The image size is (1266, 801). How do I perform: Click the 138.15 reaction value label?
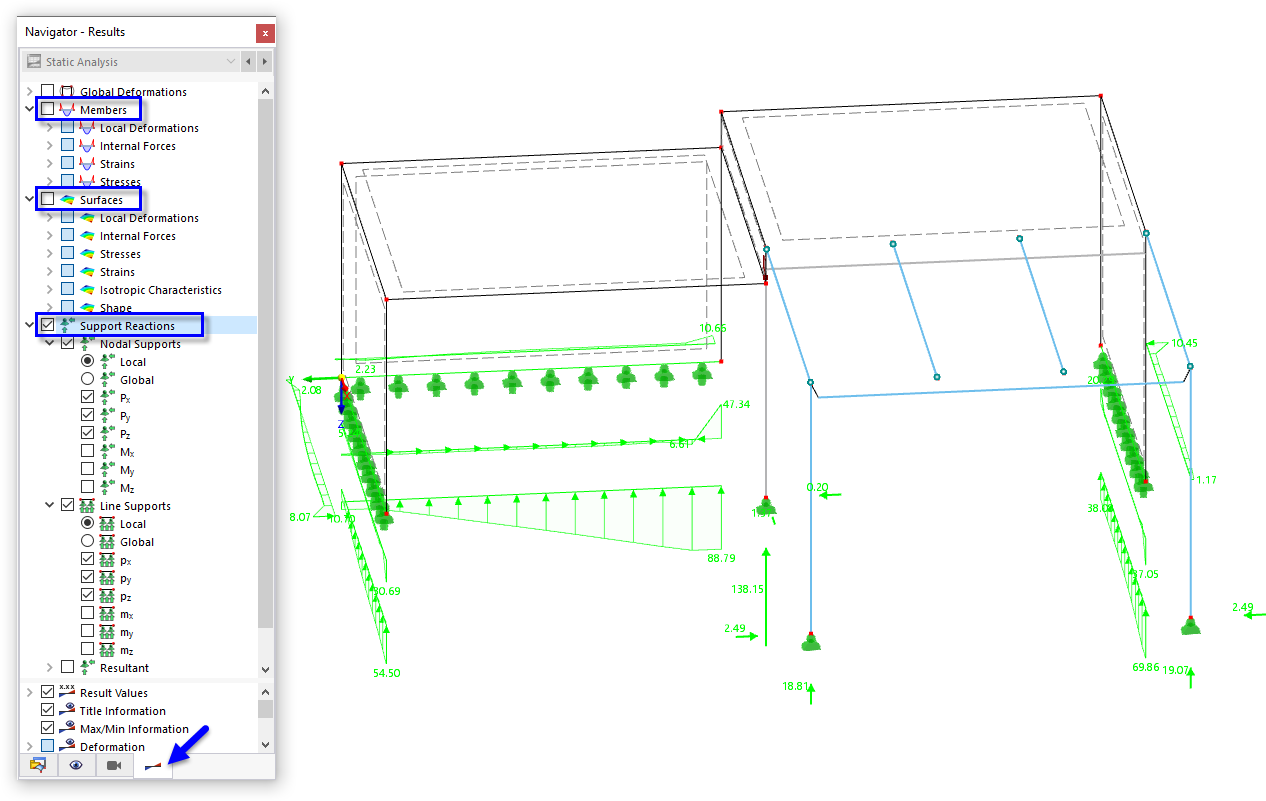click(x=748, y=589)
